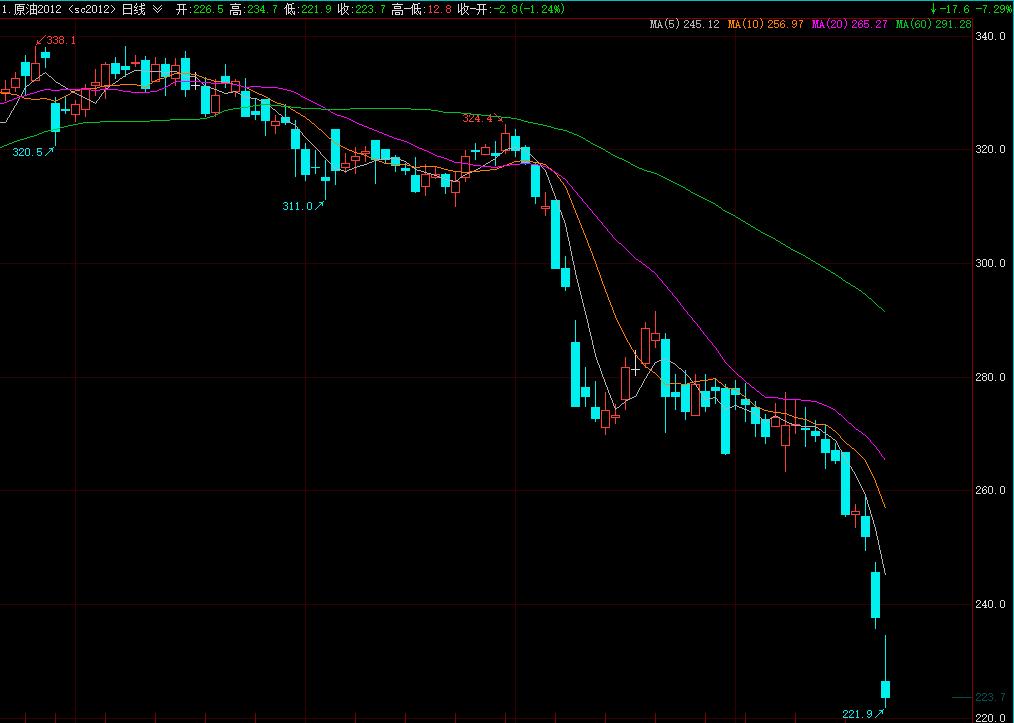The height and width of the screenshot is (723, 1014).
Task: Click the 221.9 lowest price annotation
Action: point(858,714)
